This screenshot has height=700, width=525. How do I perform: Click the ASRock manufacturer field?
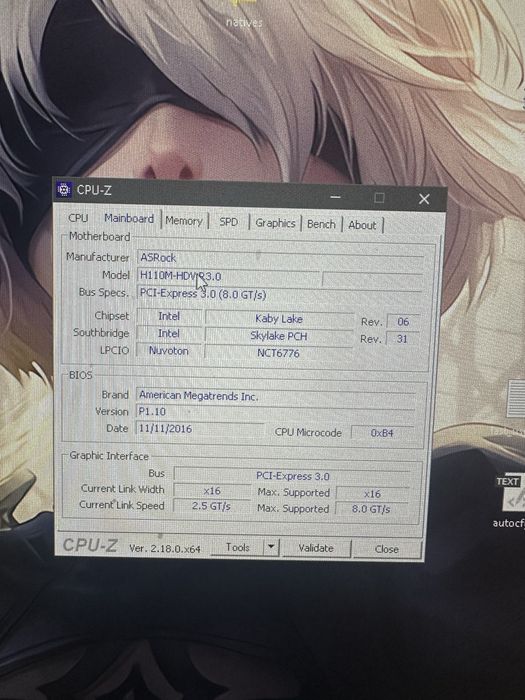pyautogui.click(x=280, y=258)
